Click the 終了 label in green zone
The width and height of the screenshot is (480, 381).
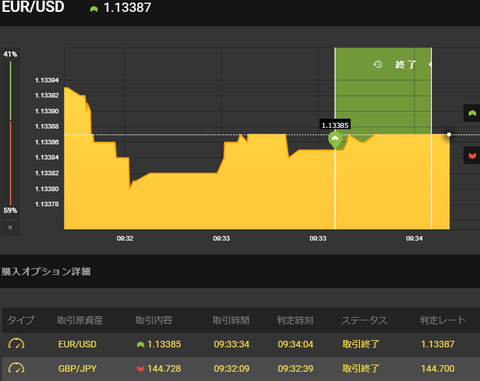[x=405, y=64]
